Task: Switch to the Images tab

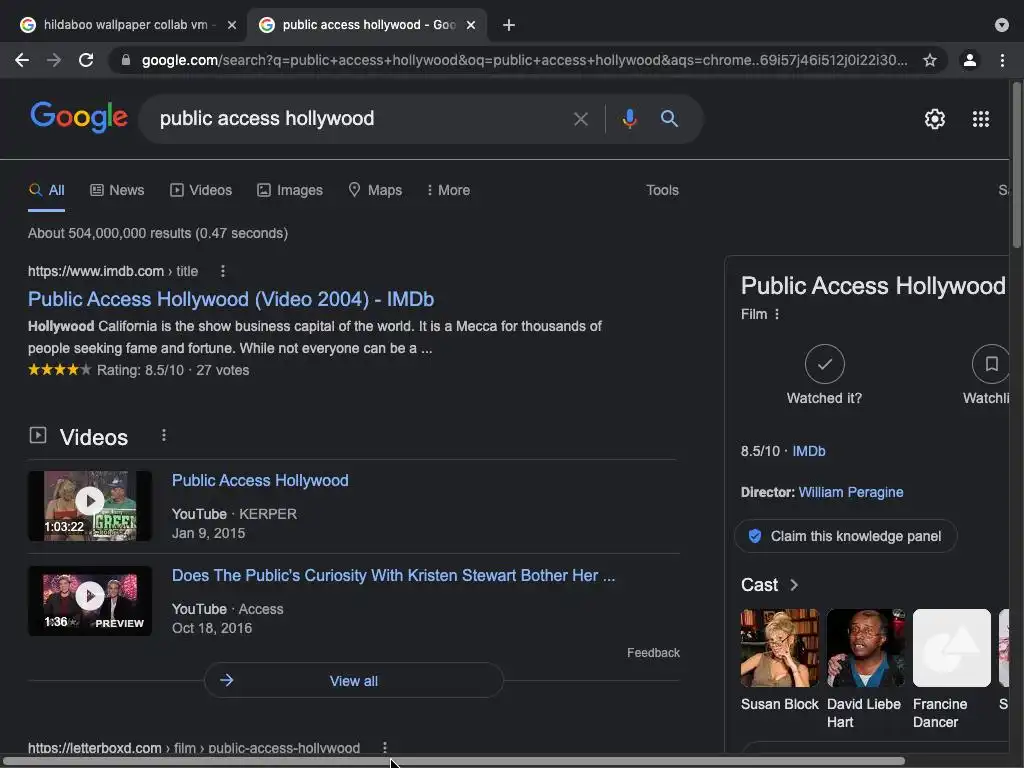Action: 290,190
